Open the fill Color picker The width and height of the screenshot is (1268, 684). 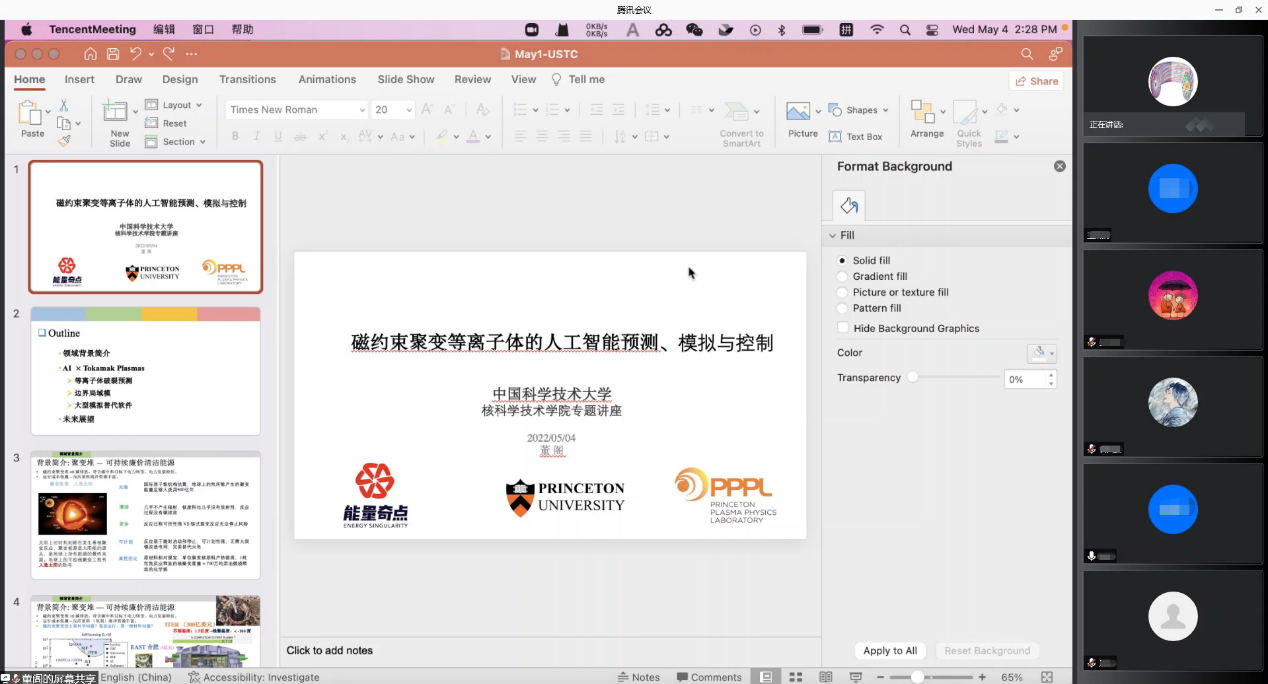(x=1042, y=353)
